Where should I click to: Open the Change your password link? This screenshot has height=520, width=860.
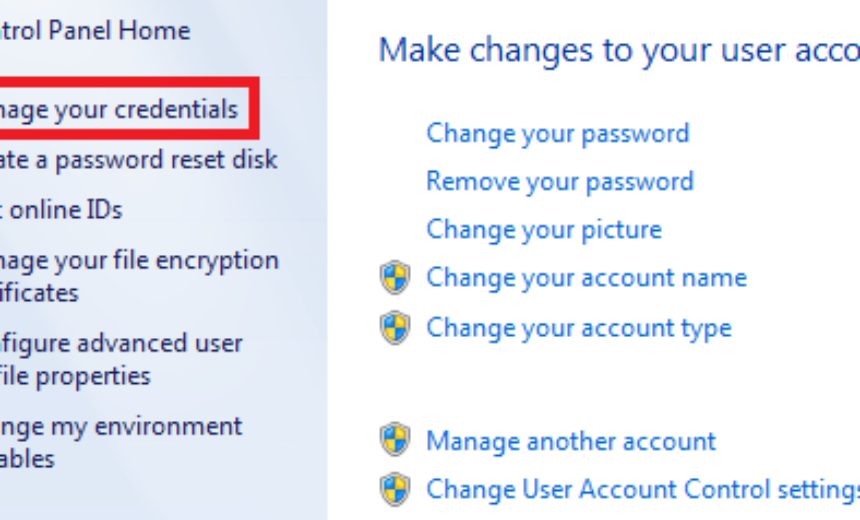pos(558,134)
